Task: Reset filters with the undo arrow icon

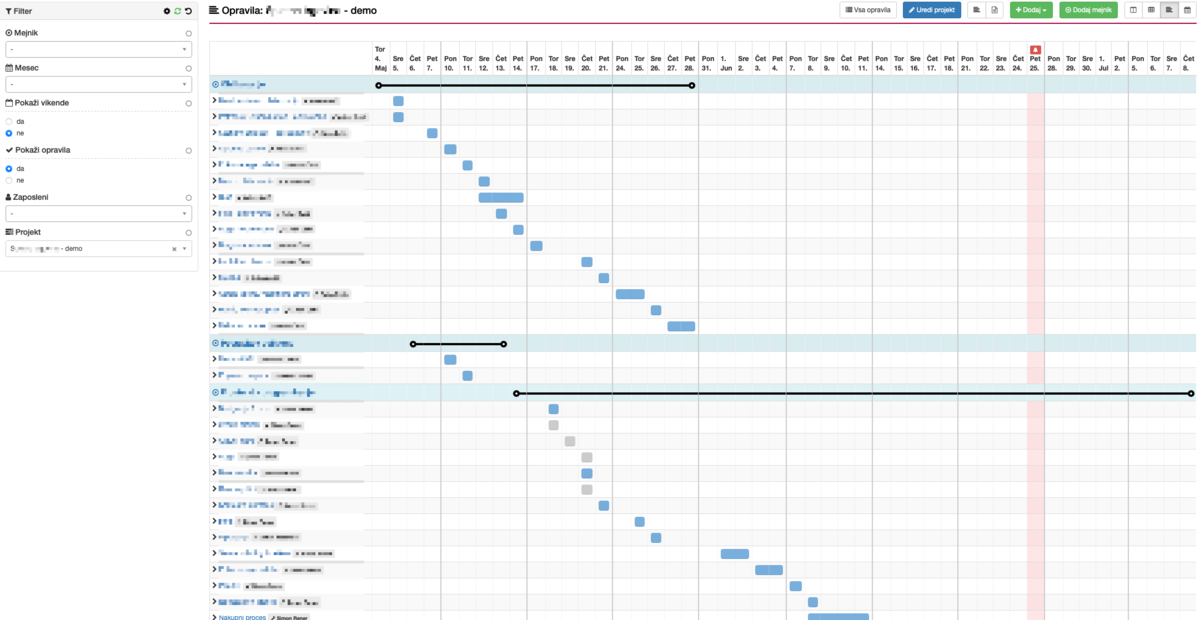Action: 188,11
